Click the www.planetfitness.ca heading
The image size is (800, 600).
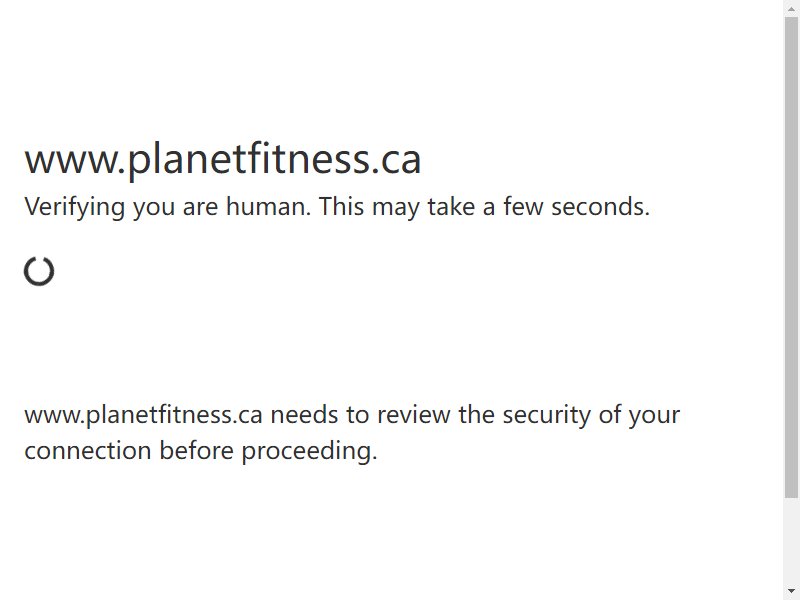pos(222,159)
